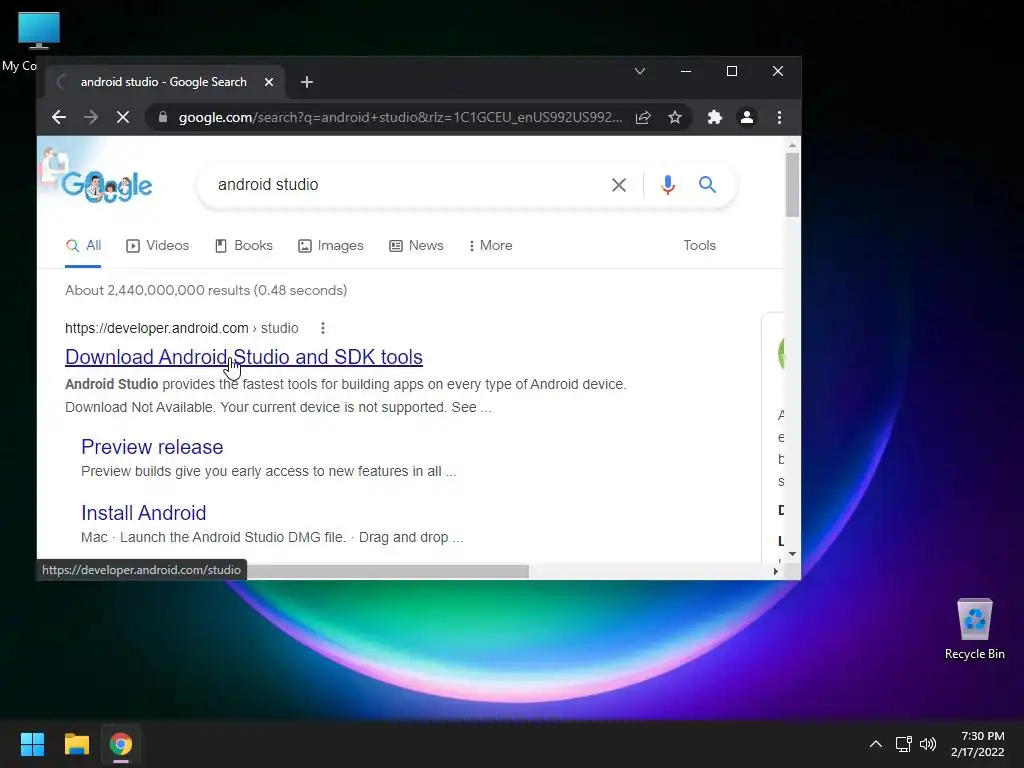Switch to the Books tab

click(244, 246)
